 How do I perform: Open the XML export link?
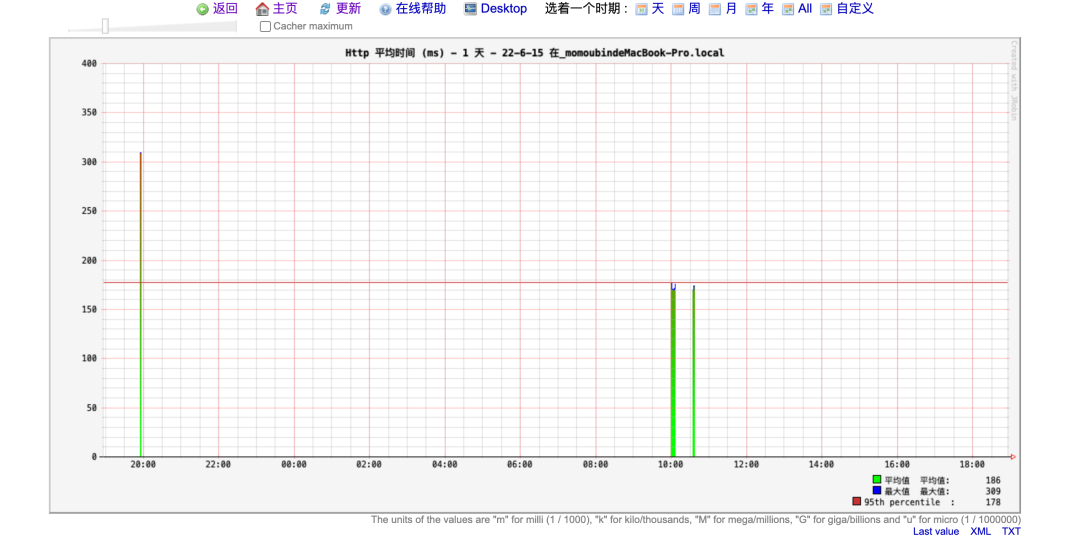[980, 532]
